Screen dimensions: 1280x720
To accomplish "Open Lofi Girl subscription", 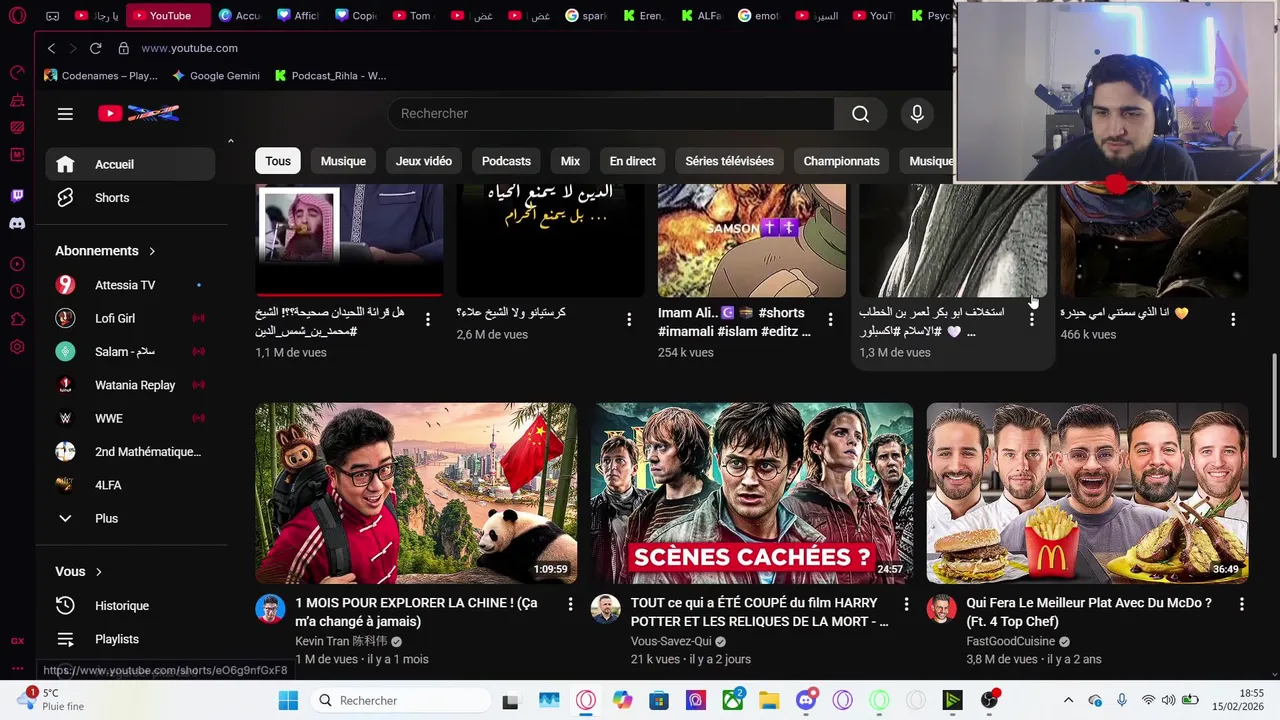I will pos(130,318).
